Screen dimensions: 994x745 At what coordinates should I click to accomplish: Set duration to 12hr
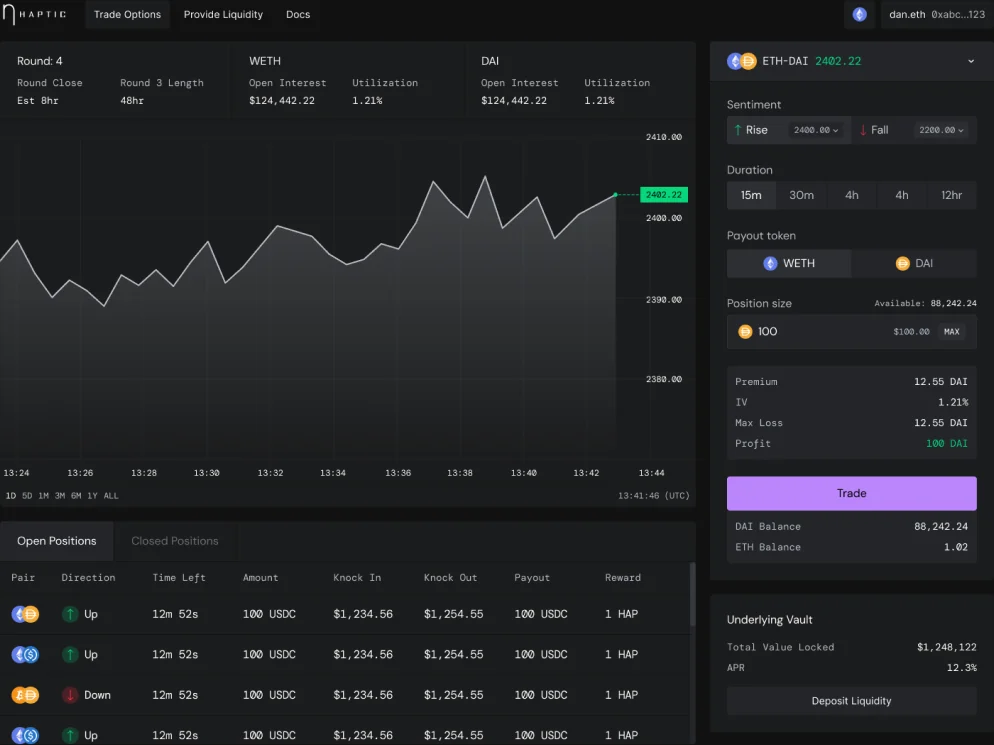(x=952, y=195)
